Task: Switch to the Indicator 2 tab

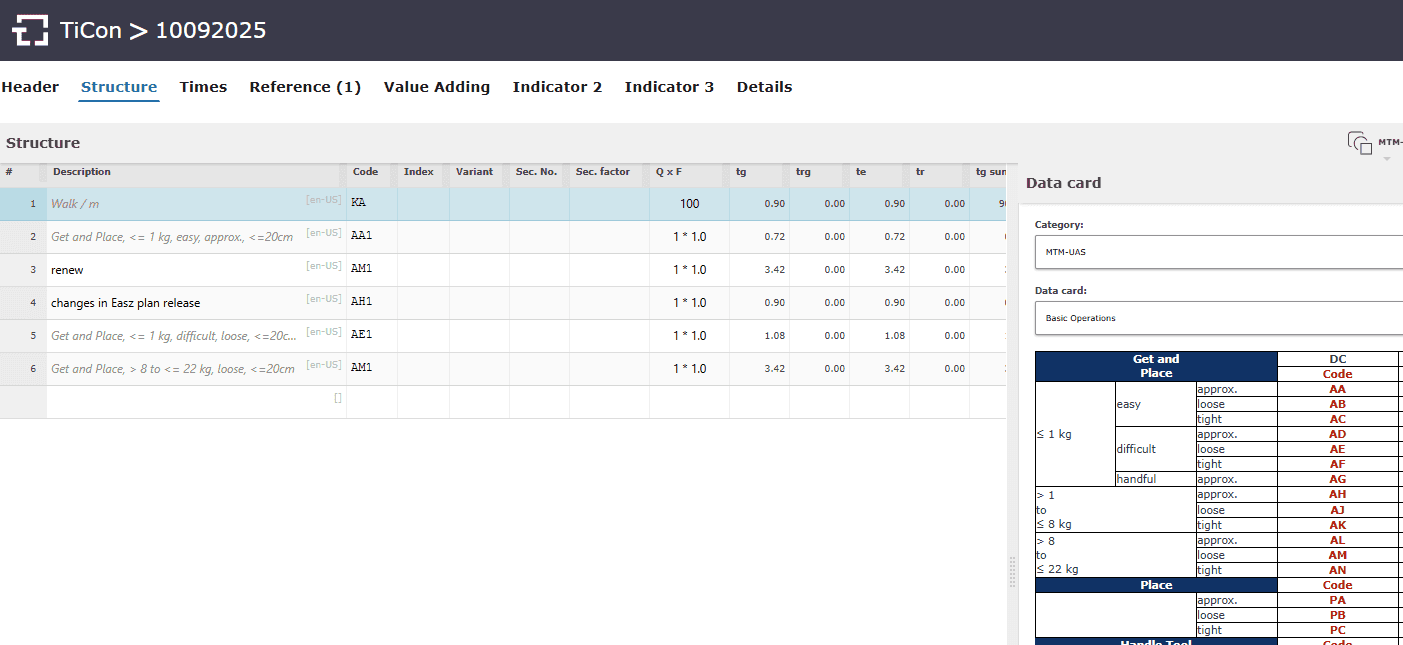Action: (557, 87)
